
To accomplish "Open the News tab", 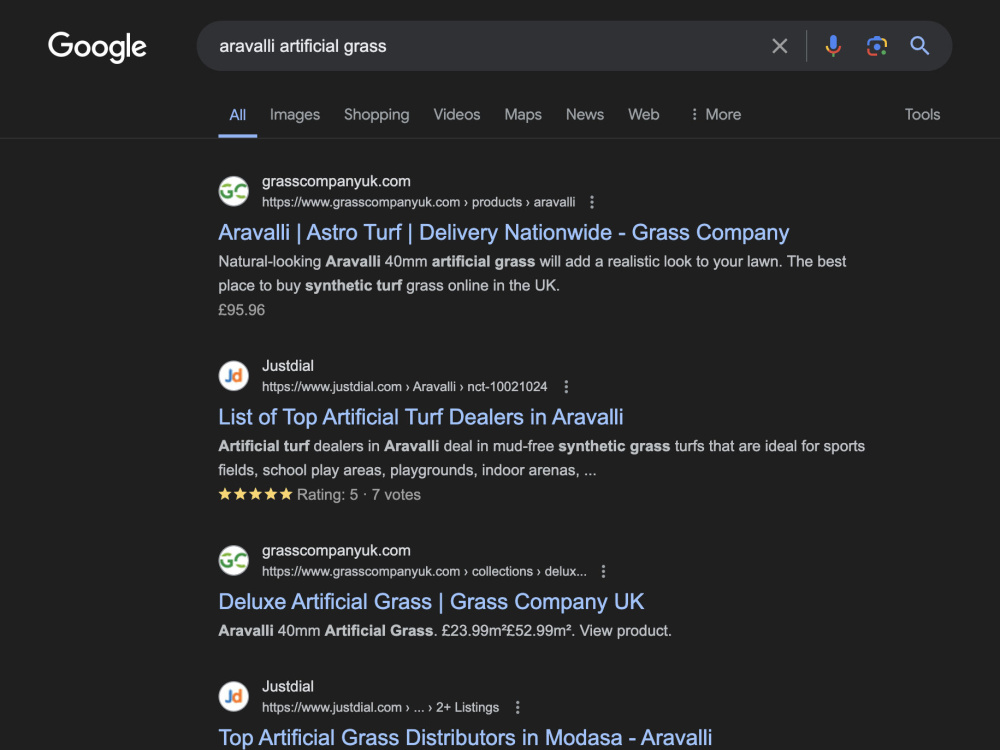I will coord(585,115).
